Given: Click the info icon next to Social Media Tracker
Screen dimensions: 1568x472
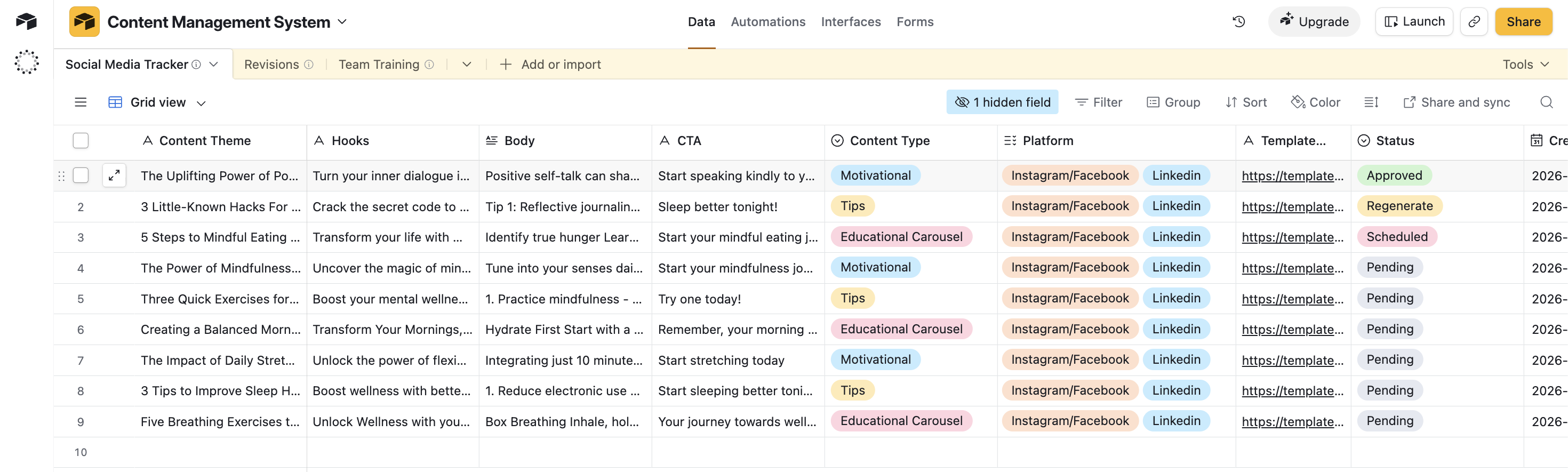Looking at the screenshot, I should [196, 65].
